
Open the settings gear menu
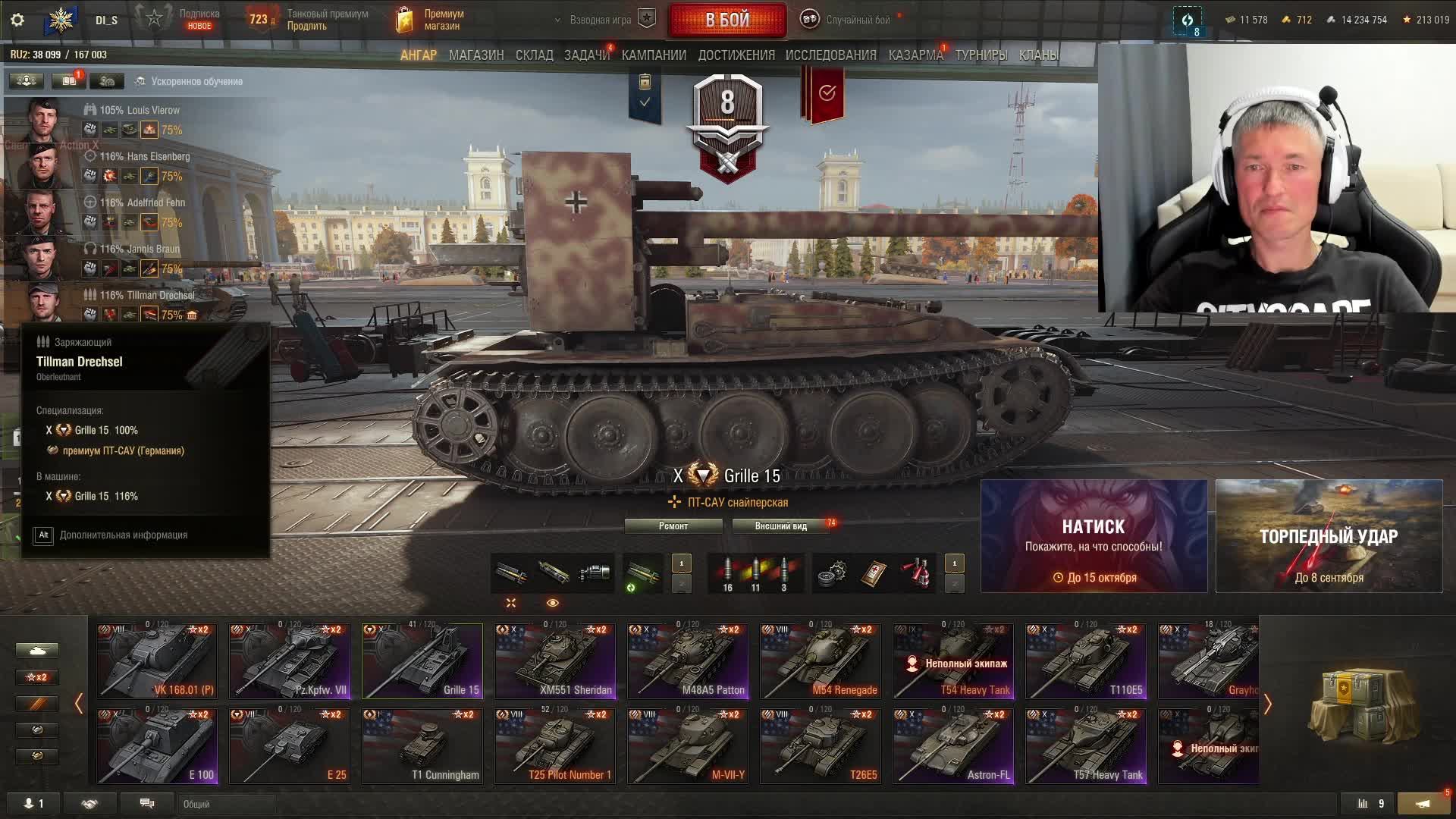coord(17,20)
